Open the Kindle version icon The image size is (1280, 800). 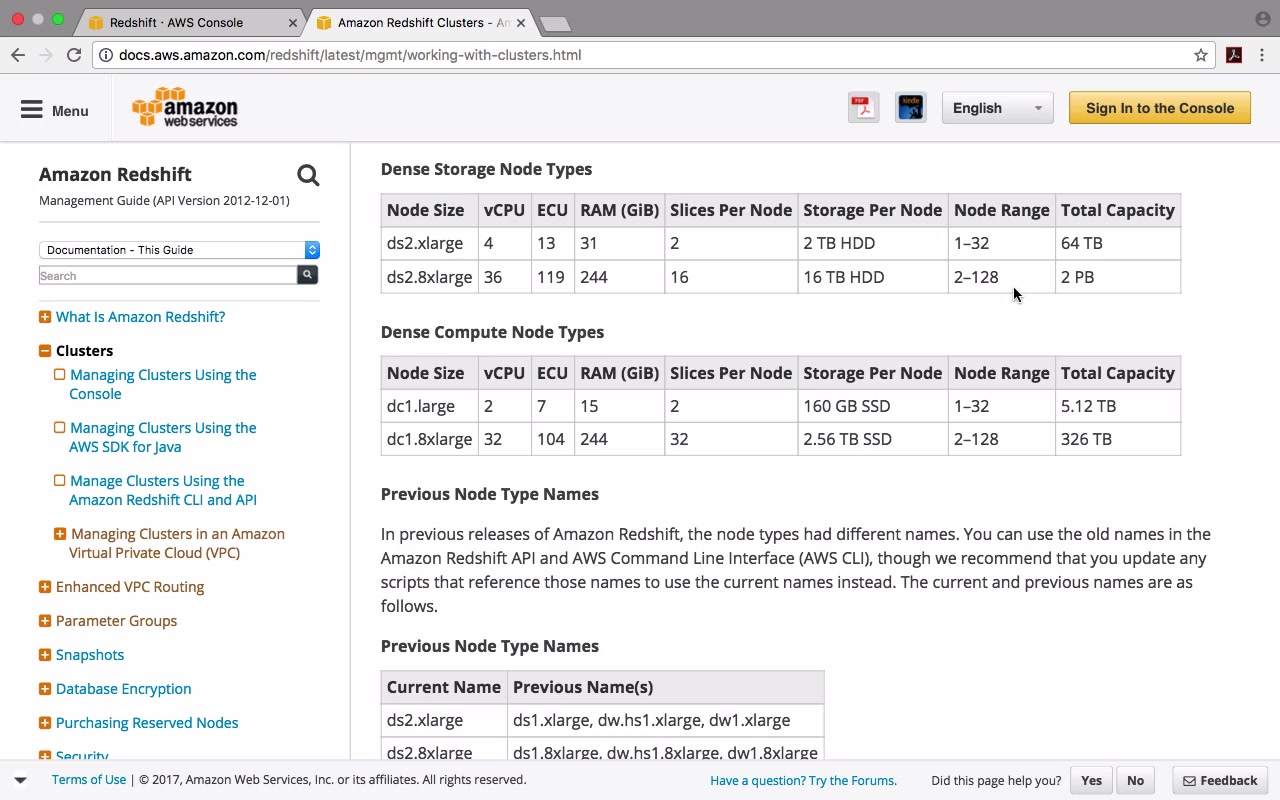910,107
